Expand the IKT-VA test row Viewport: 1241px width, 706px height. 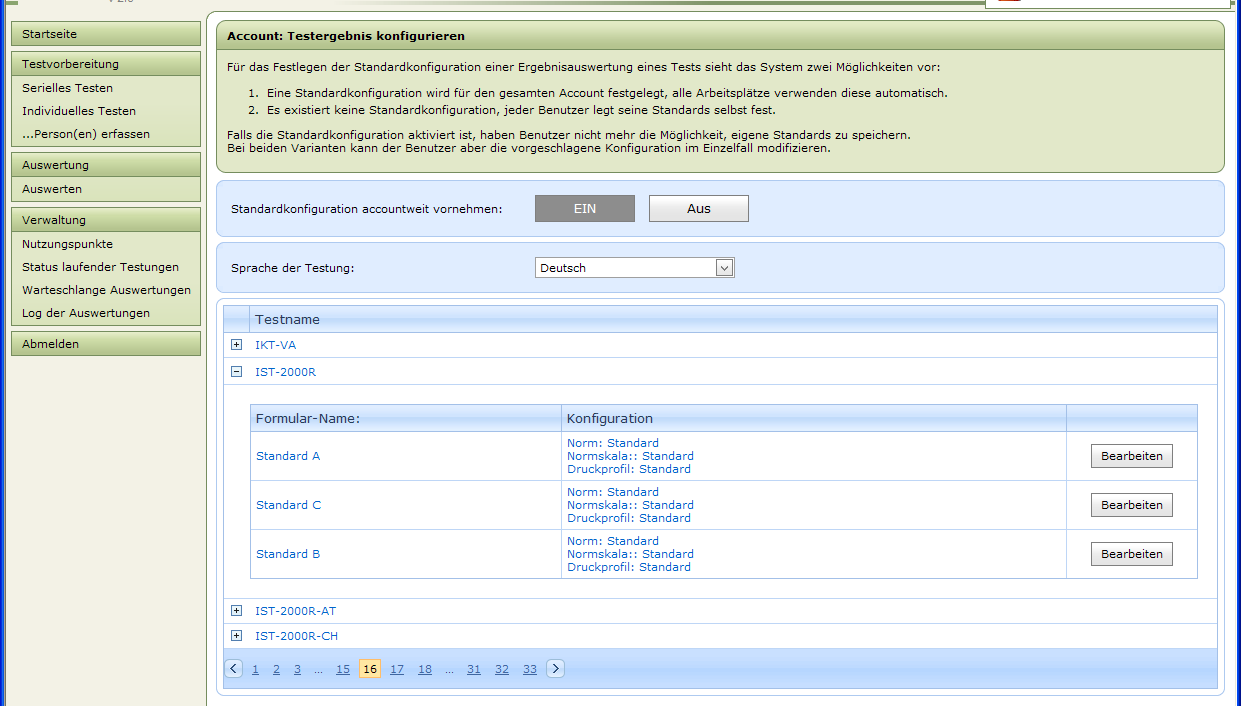(237, 345)
